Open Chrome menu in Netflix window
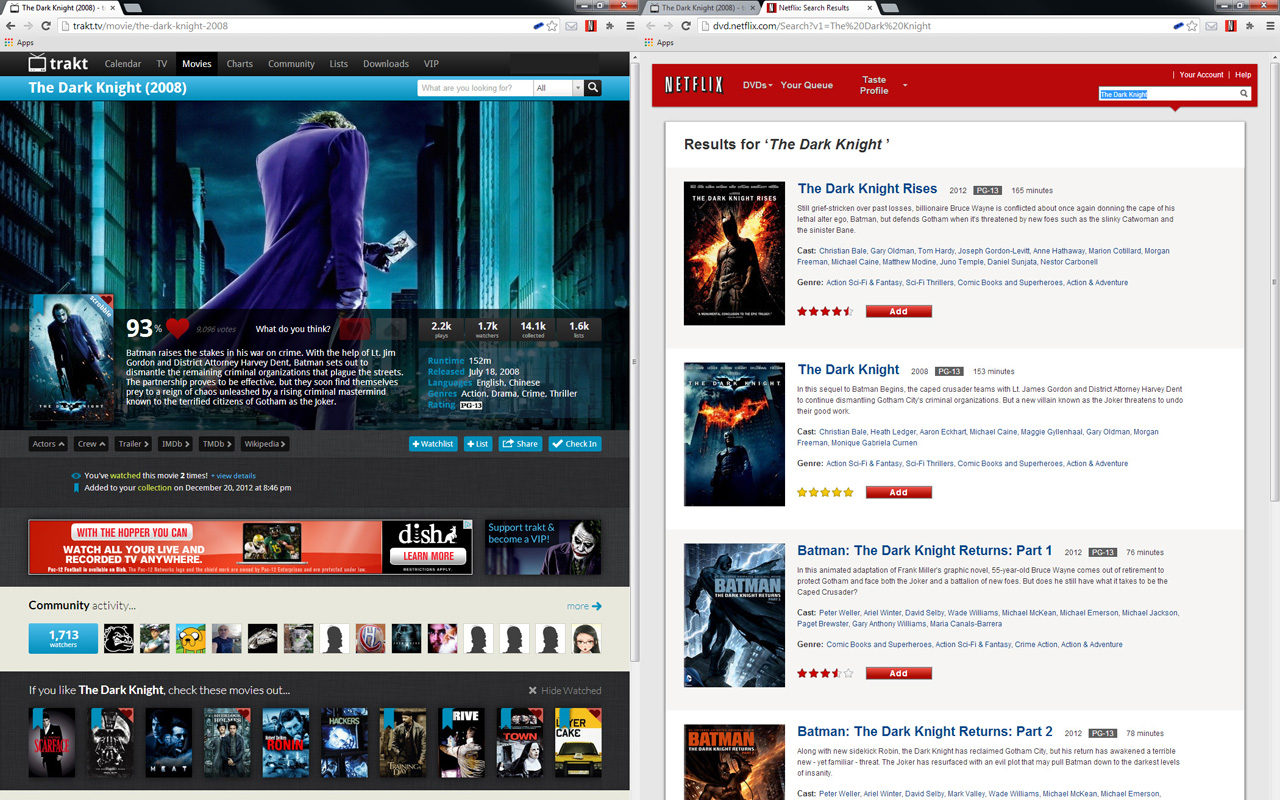 tap(1270, 26)
